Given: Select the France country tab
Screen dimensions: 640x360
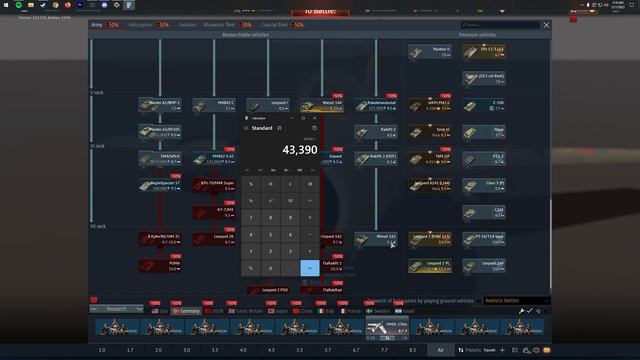Looking at the screenshot, I should pyautogui.click(x=351, y=311).
